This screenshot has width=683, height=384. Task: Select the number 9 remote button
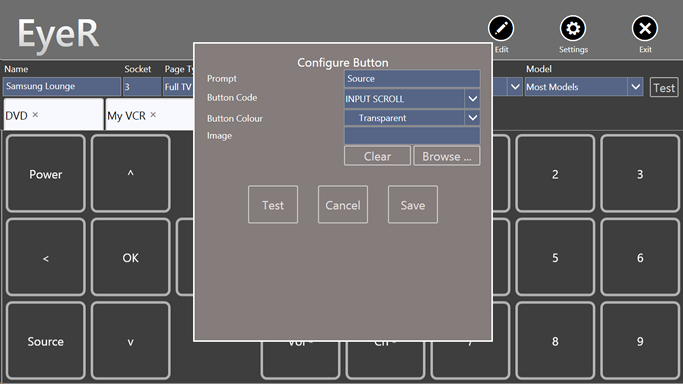[x=640, y=341]
